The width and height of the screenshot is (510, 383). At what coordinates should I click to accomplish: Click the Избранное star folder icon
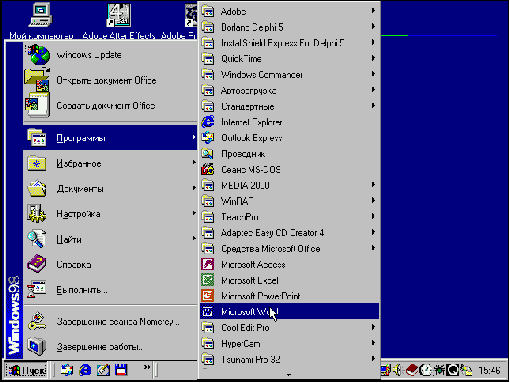click(x=37, y=163)
